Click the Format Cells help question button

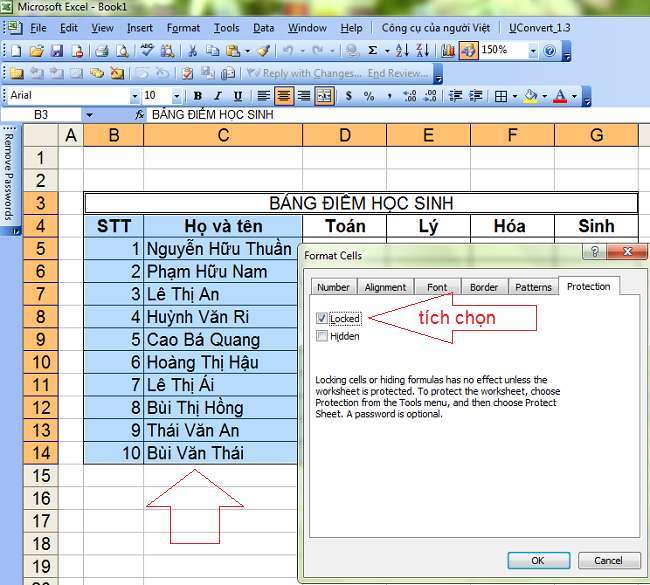(594, 251)
